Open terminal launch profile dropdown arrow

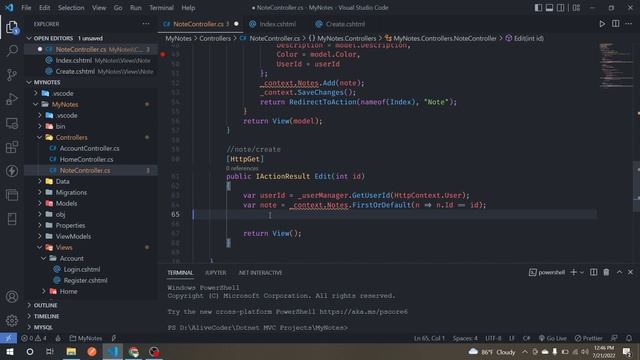(582, 272)
